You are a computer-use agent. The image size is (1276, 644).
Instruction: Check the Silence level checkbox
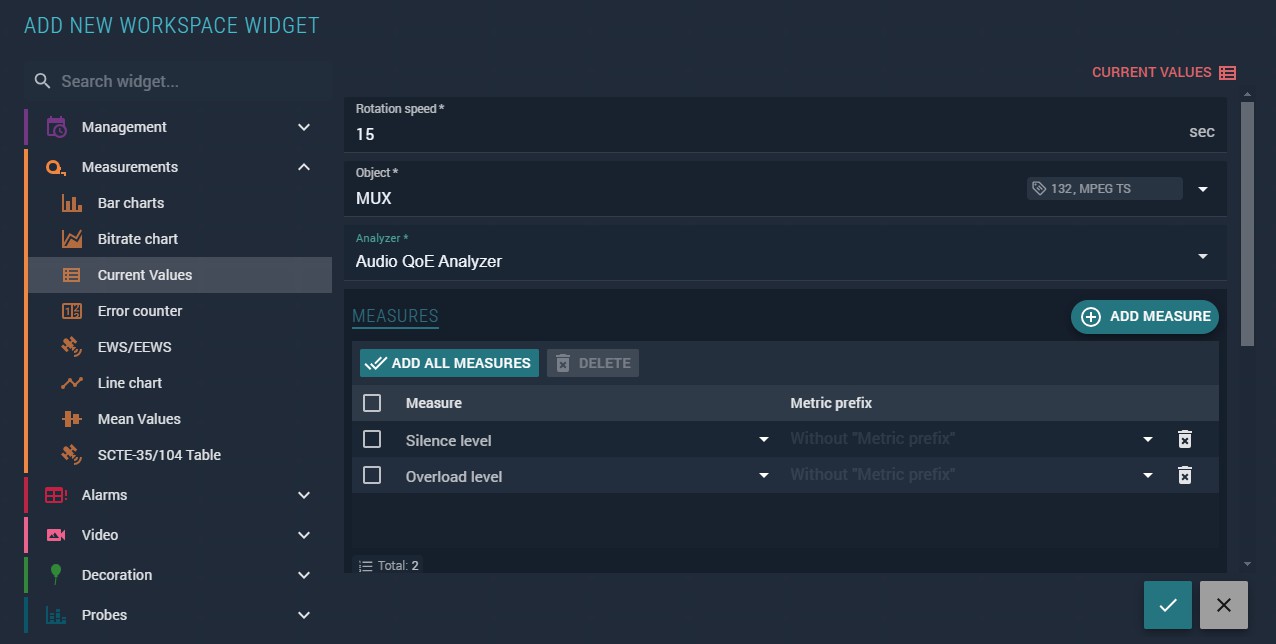coord(372,439)
